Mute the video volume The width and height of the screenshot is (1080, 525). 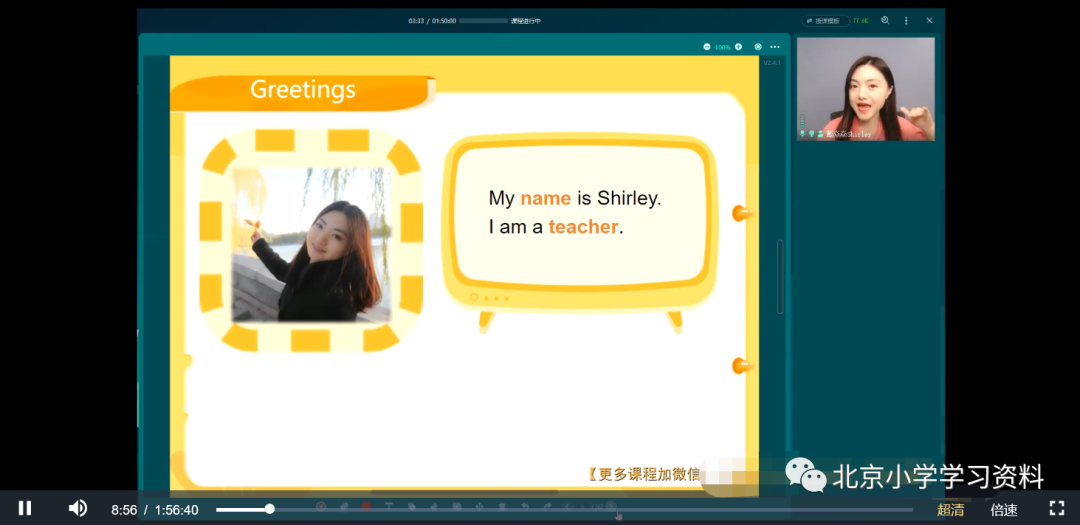point(77,508)
